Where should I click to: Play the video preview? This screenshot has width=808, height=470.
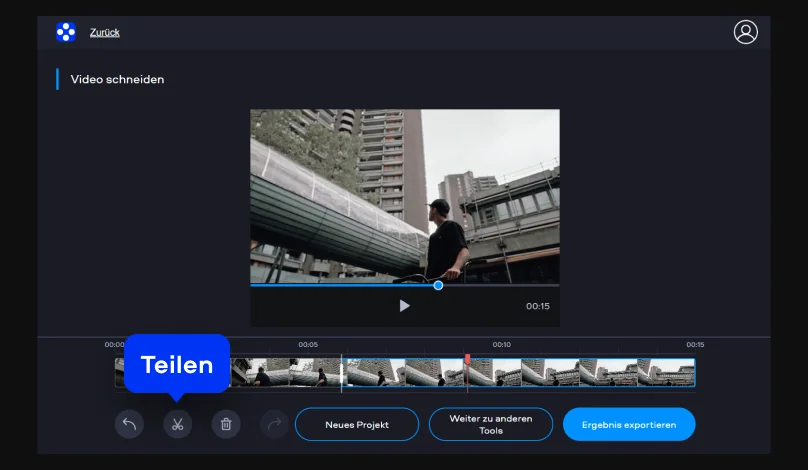404,306
